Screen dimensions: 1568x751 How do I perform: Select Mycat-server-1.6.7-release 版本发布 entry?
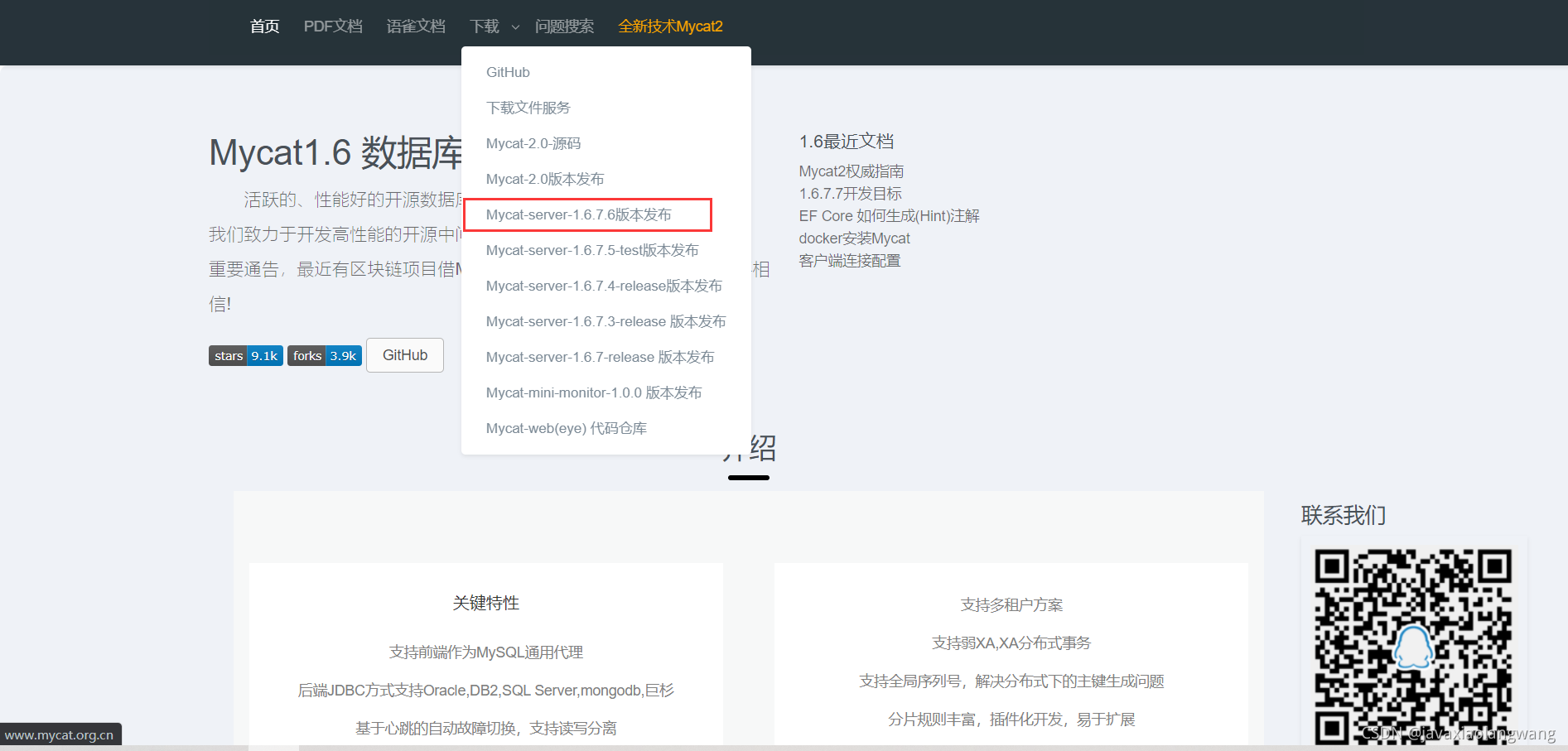[601, 357]
